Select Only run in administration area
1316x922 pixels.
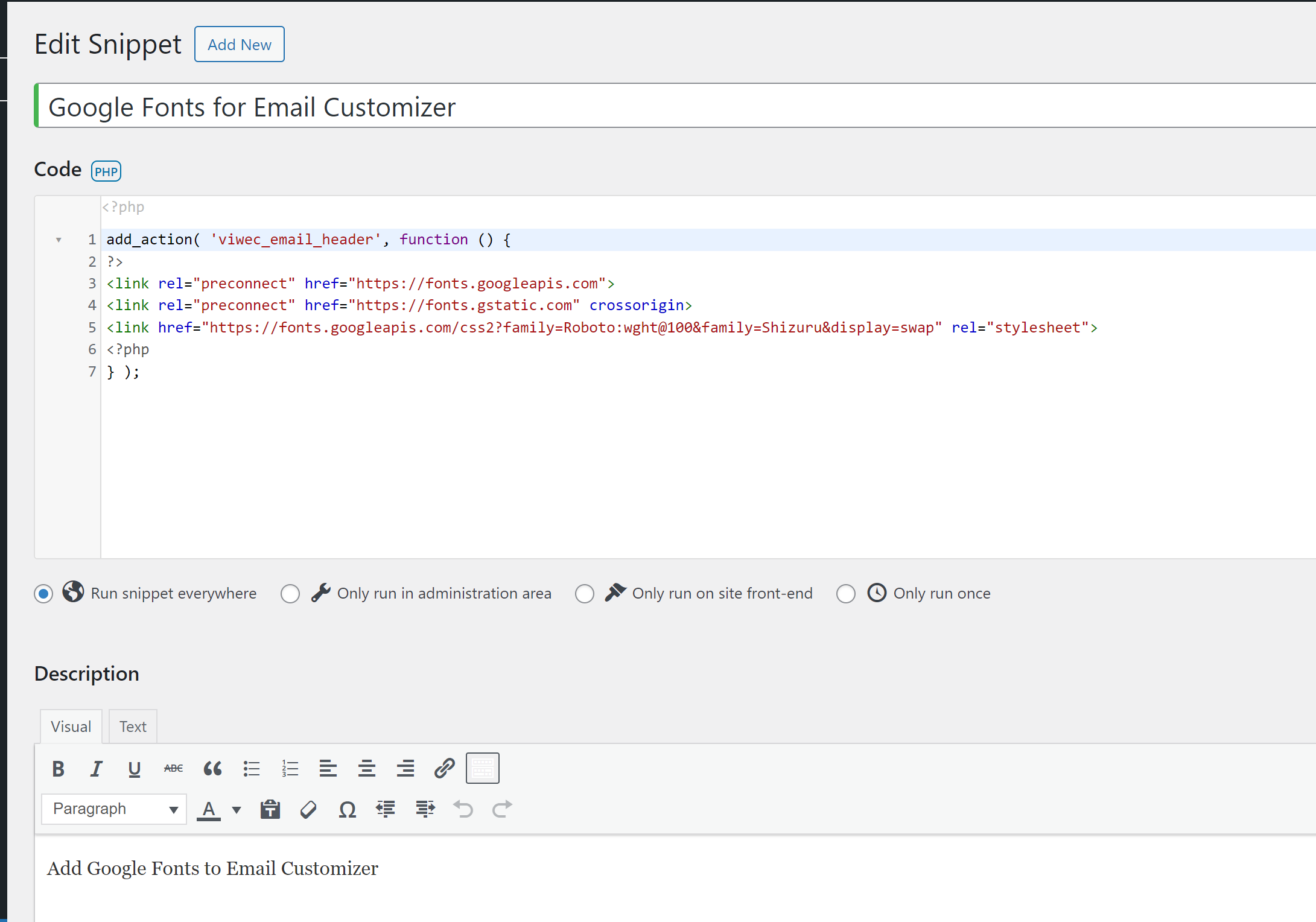(290, 594)
